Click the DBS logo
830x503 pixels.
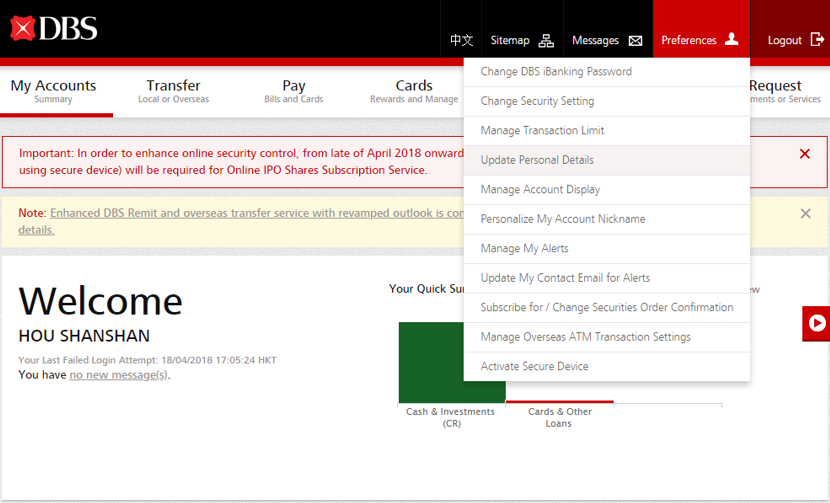54,28
